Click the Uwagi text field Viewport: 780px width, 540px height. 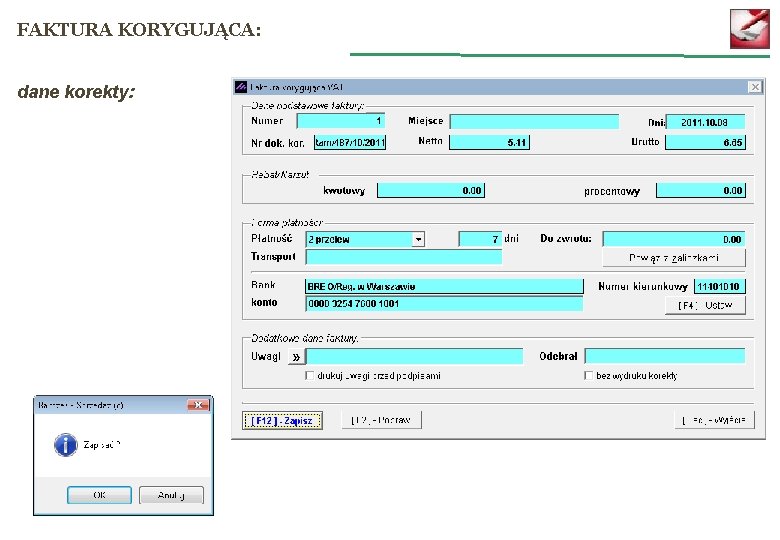(414, 357)
